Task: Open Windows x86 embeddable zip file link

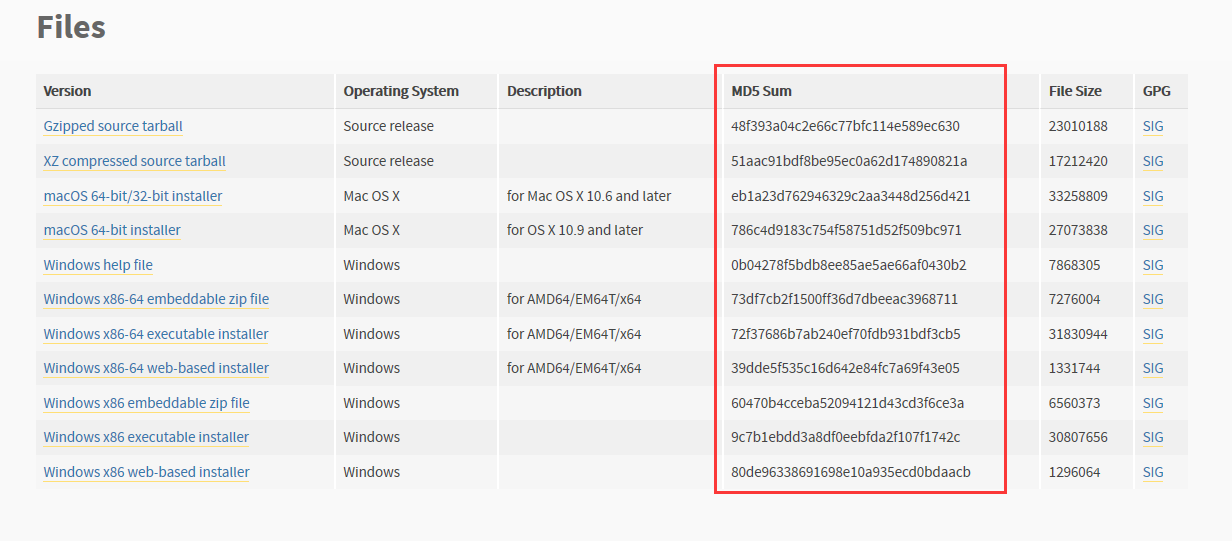Action: click(x=147, y=403)
